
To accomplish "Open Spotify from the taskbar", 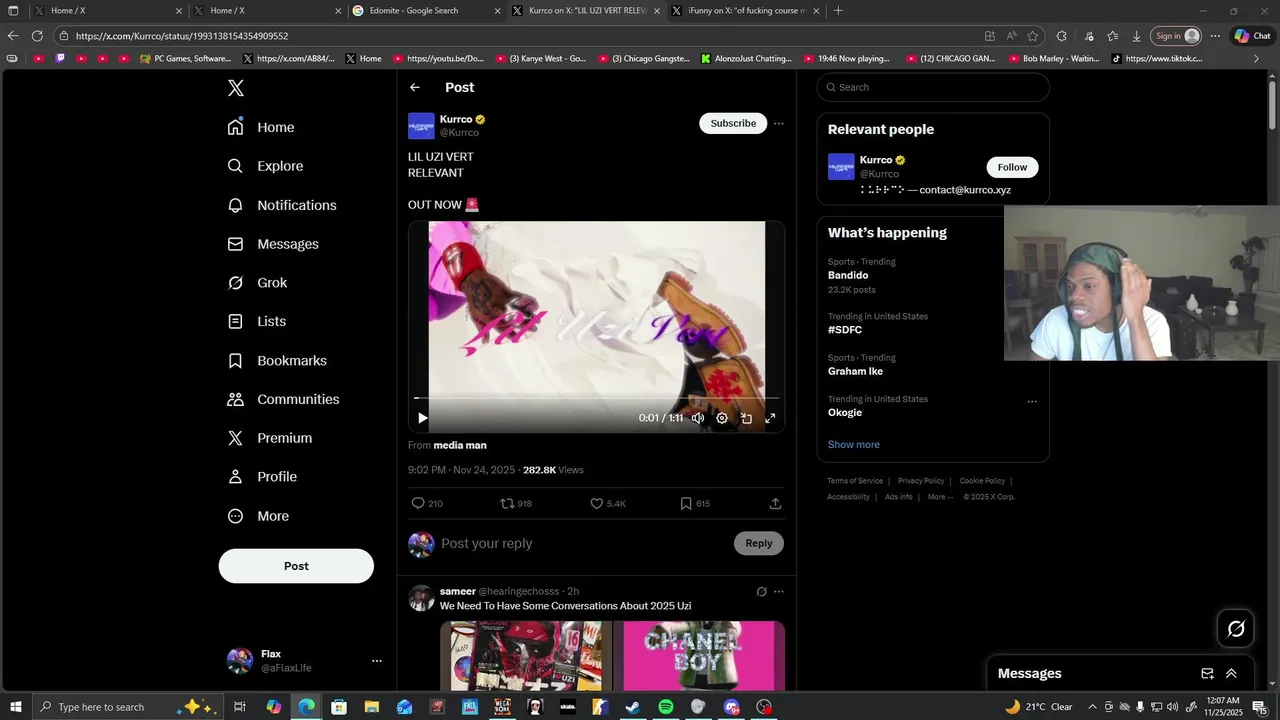I will point(666,707).
